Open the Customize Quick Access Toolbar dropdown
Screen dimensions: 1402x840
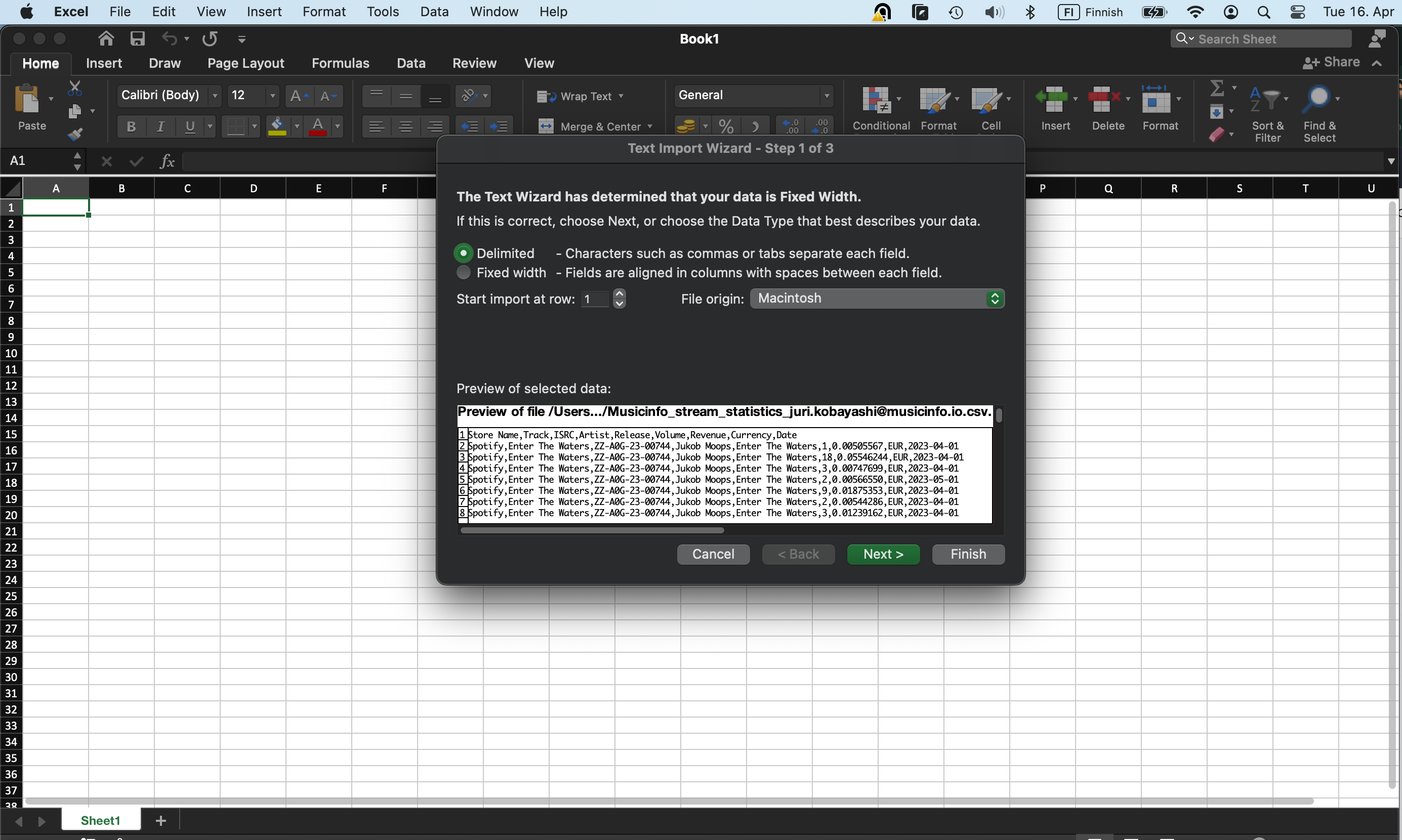pos(242,38)
